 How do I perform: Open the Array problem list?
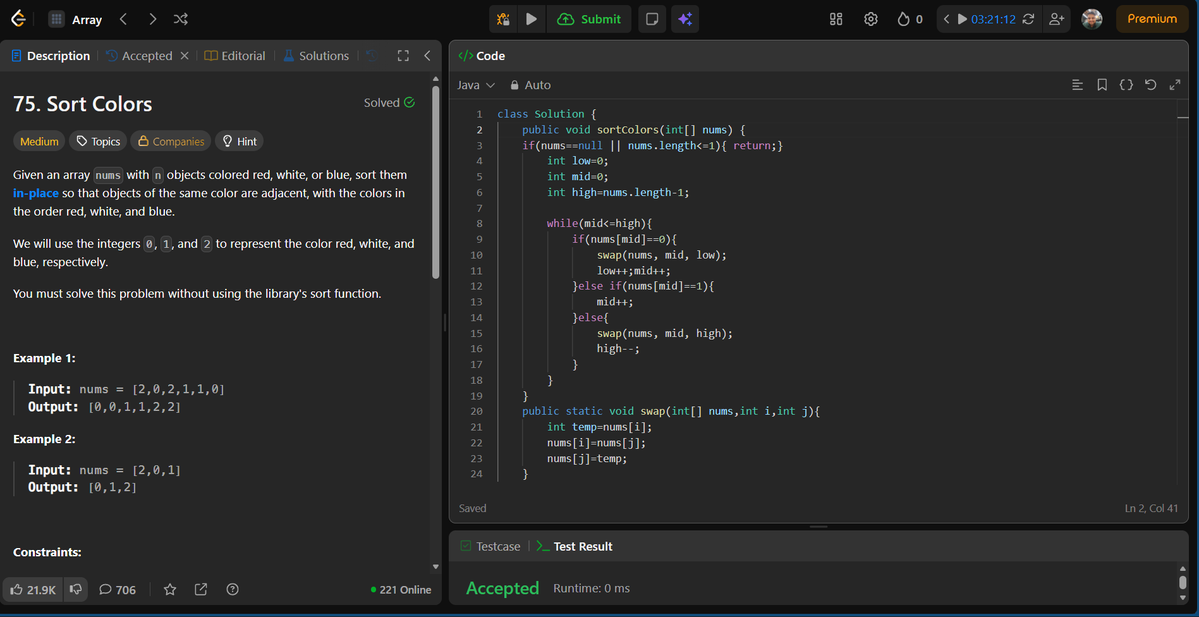(75, 20)
